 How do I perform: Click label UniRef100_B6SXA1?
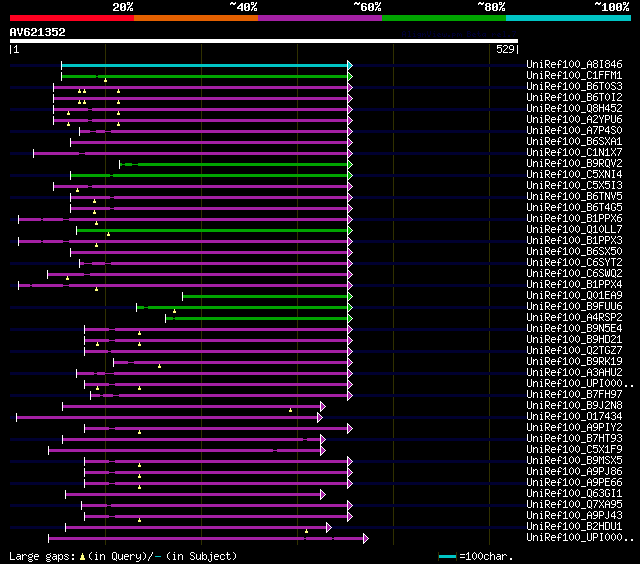(574, 142)
